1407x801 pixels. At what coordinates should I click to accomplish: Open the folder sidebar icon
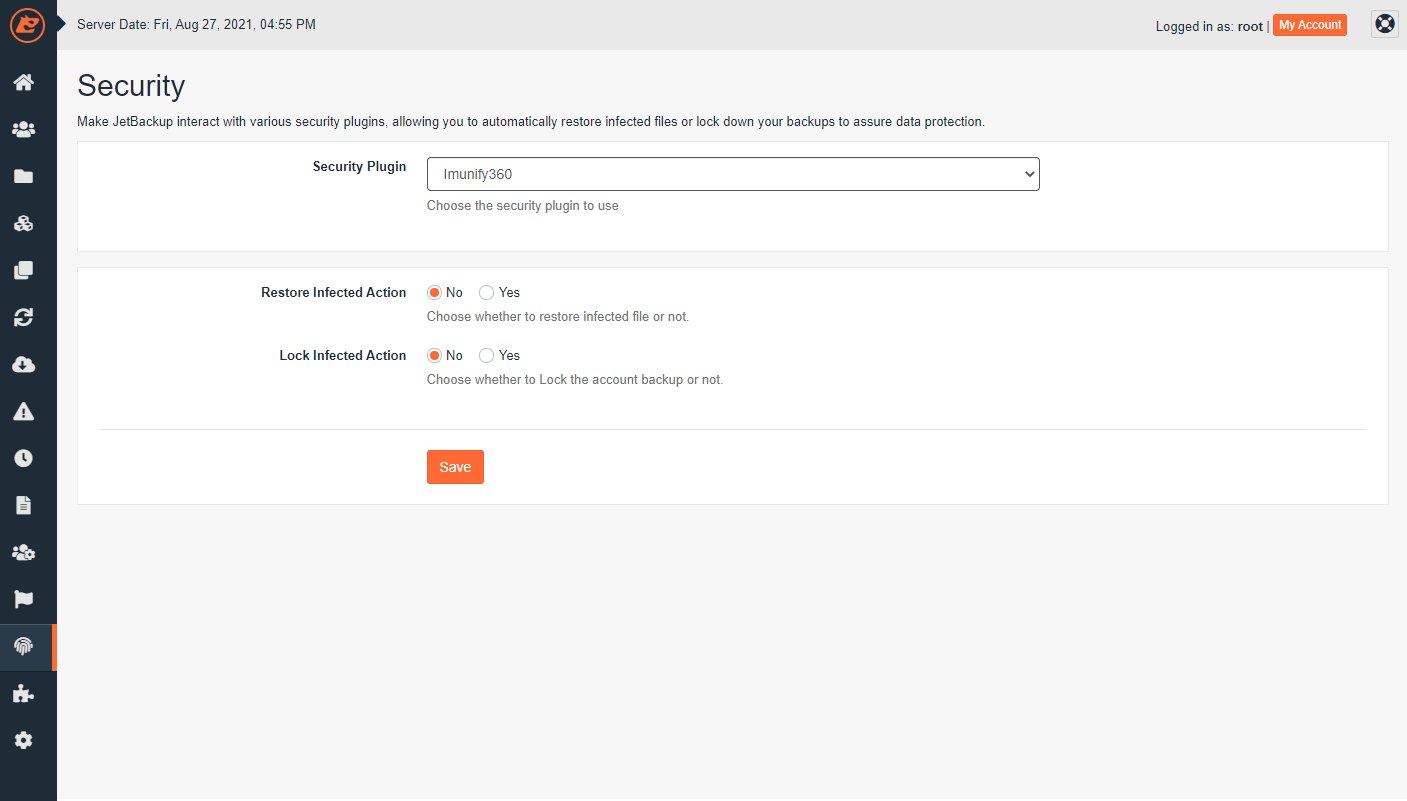tap(23, 176)
